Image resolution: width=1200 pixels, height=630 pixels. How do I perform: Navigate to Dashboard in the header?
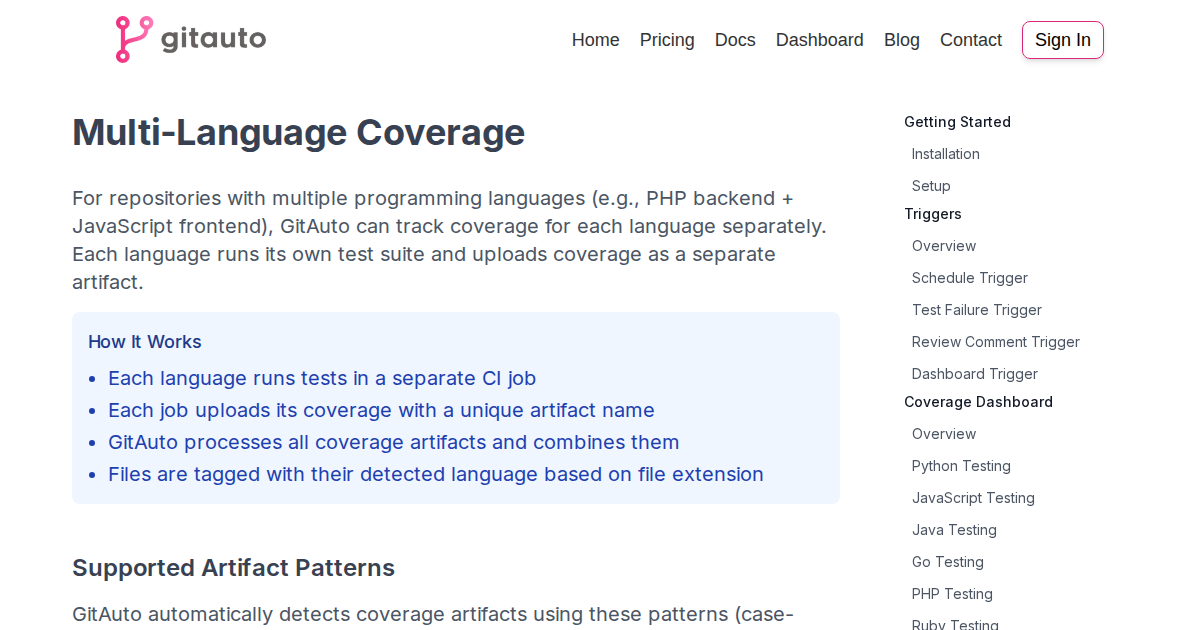point(820,40)
